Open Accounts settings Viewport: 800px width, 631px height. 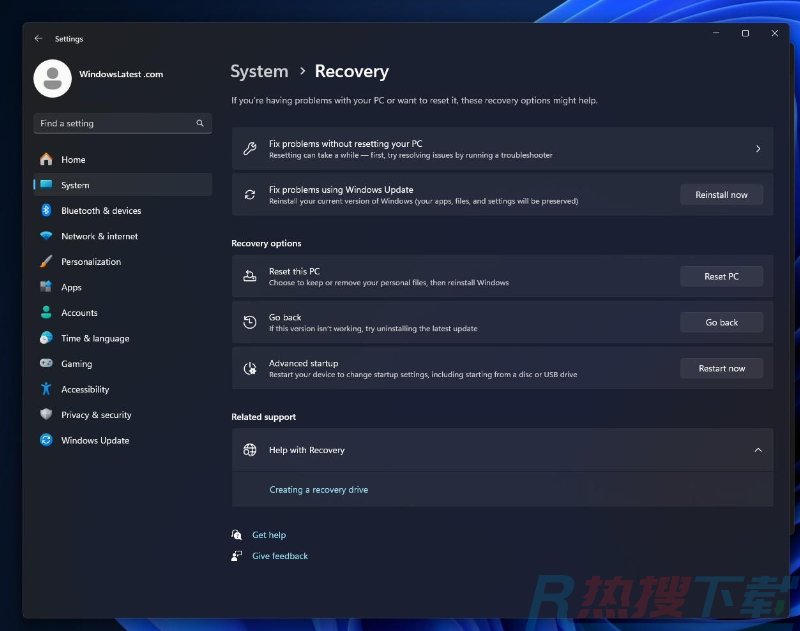pos(122,312)
